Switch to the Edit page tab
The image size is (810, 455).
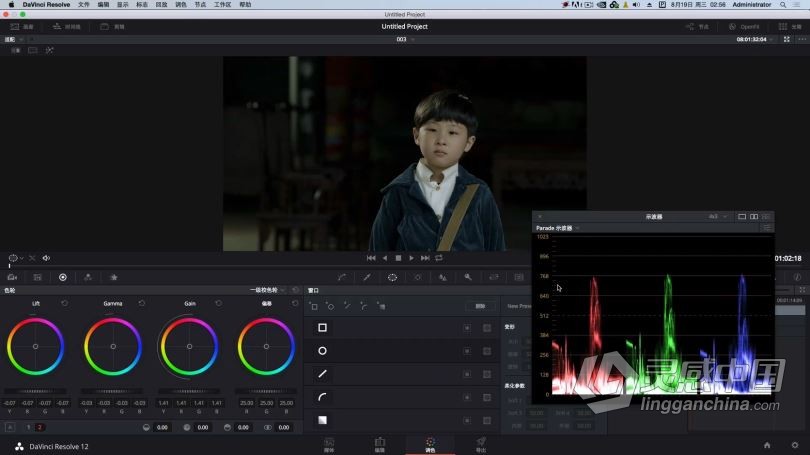380,444
